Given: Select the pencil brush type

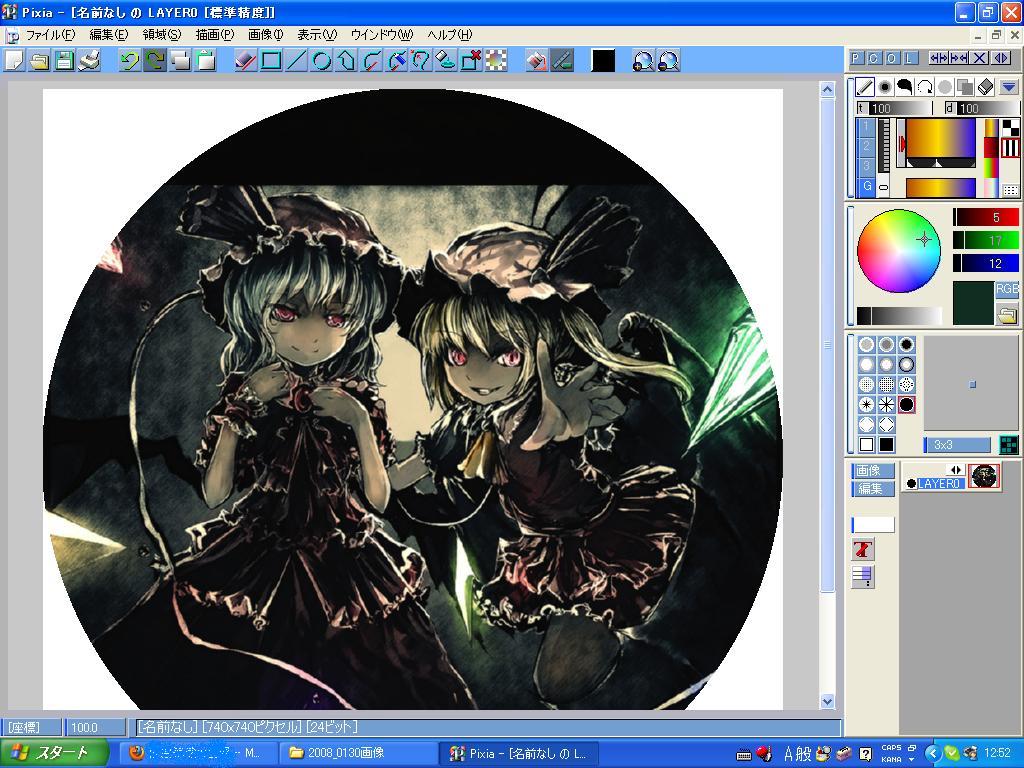Looking at the screenshot, I should (x=865, y=86).
